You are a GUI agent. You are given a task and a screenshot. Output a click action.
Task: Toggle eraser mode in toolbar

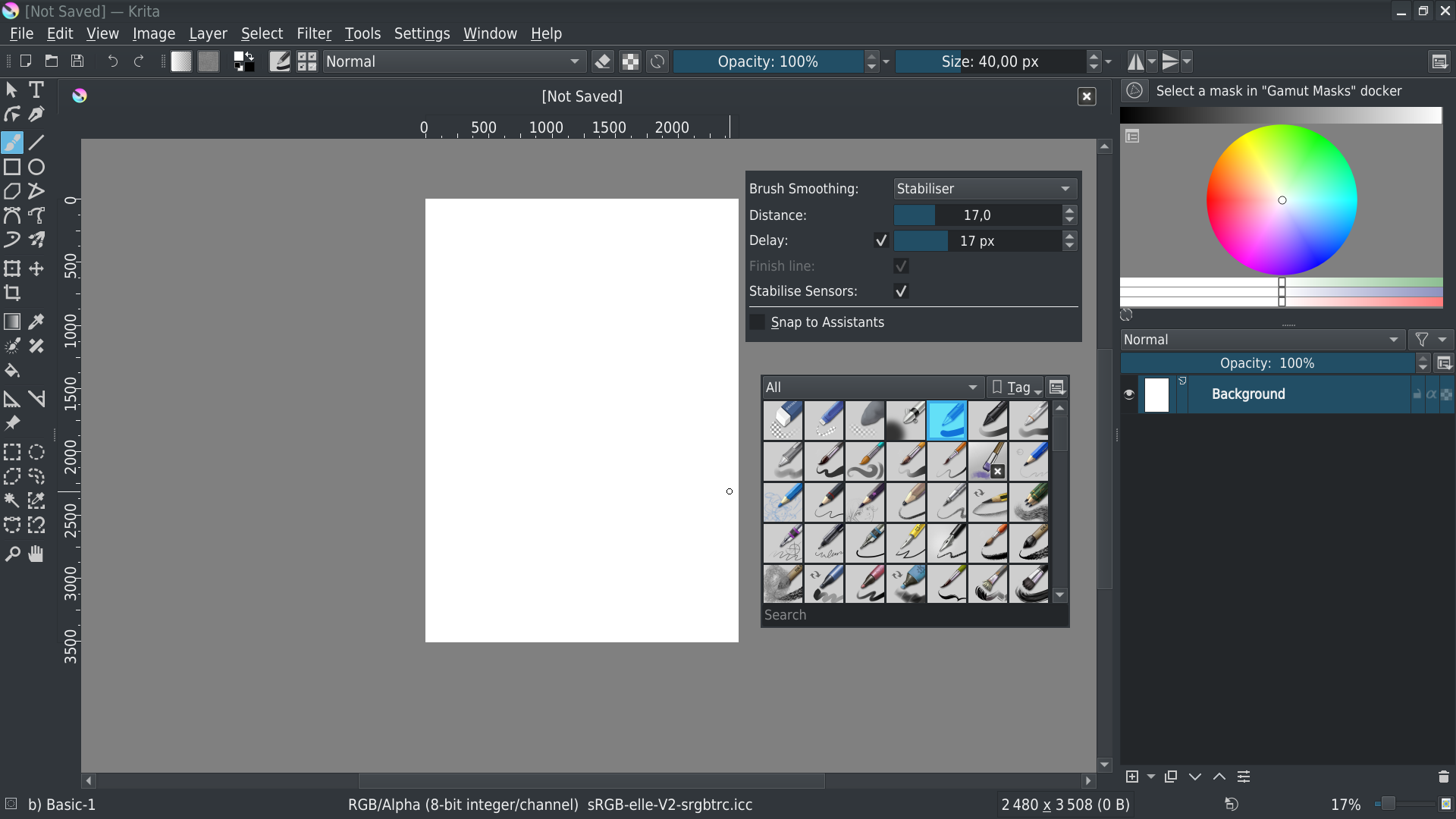(x=602, y=61)
